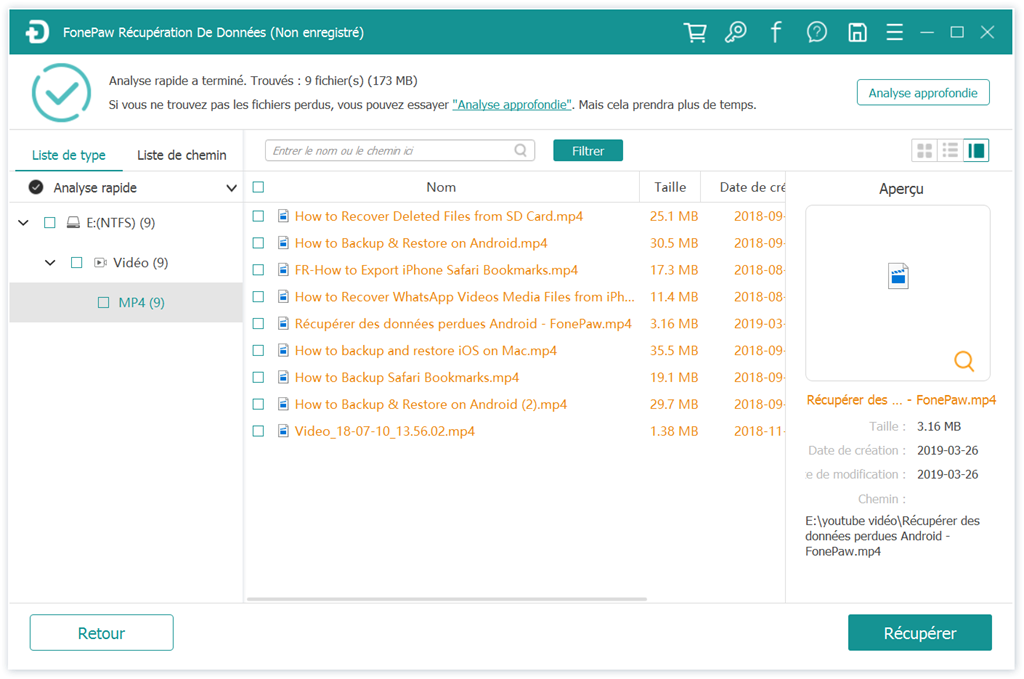
Task: Click the Analyse rapide status check icon
Action: [36, 188]
